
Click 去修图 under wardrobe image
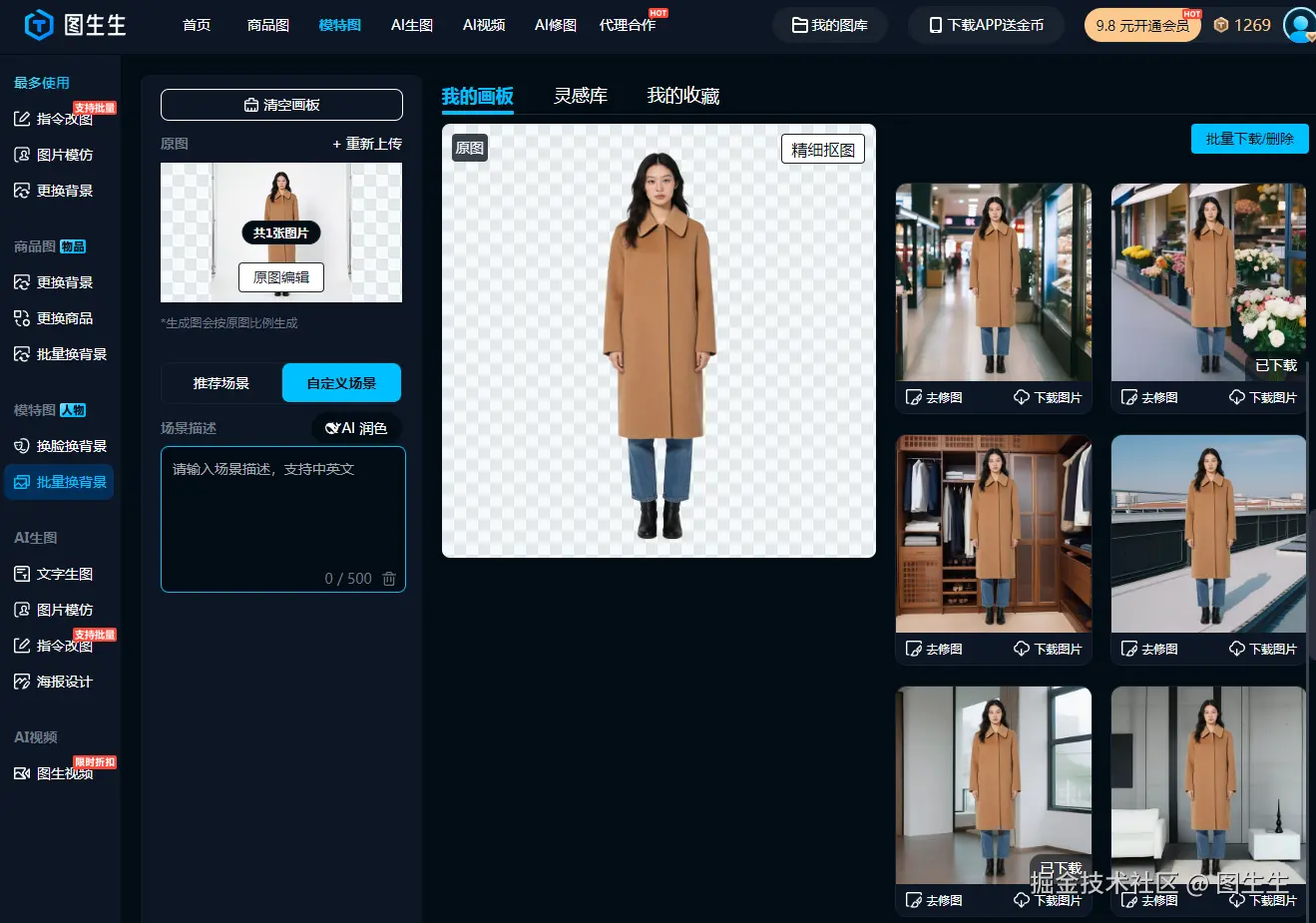(x=934, y=649)
